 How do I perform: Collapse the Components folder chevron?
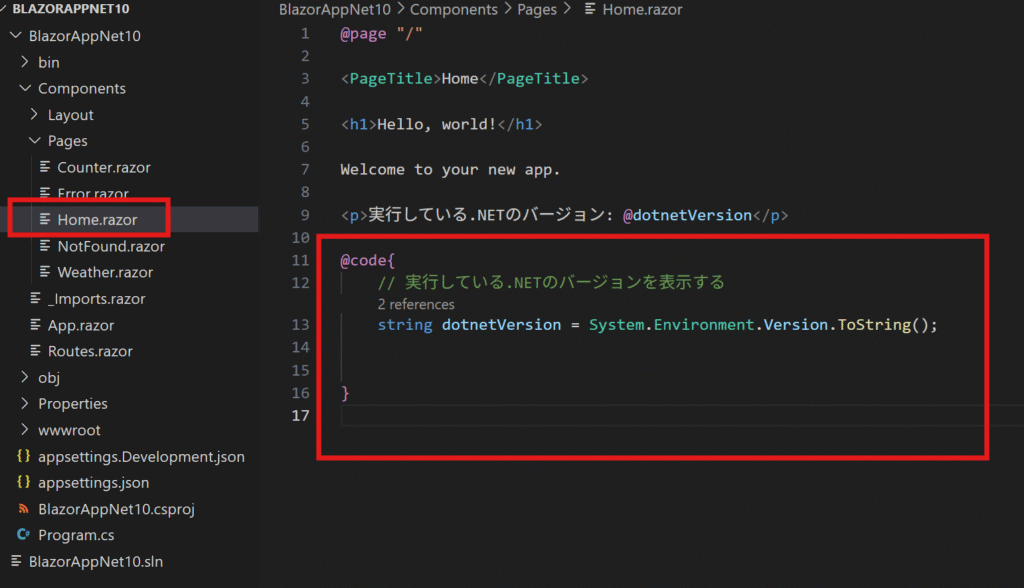(25, 88)
